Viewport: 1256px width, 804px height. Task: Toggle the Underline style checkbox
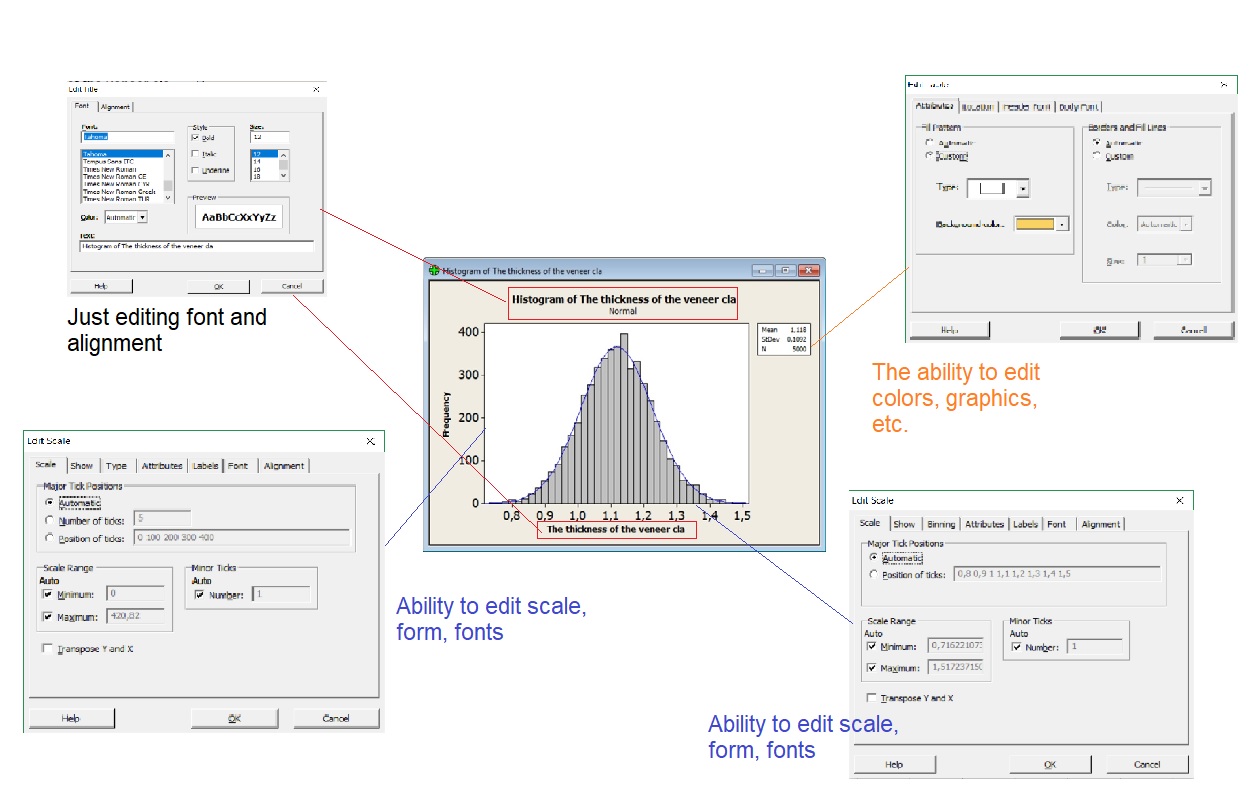pyautogui.click(x=195, y=170)
